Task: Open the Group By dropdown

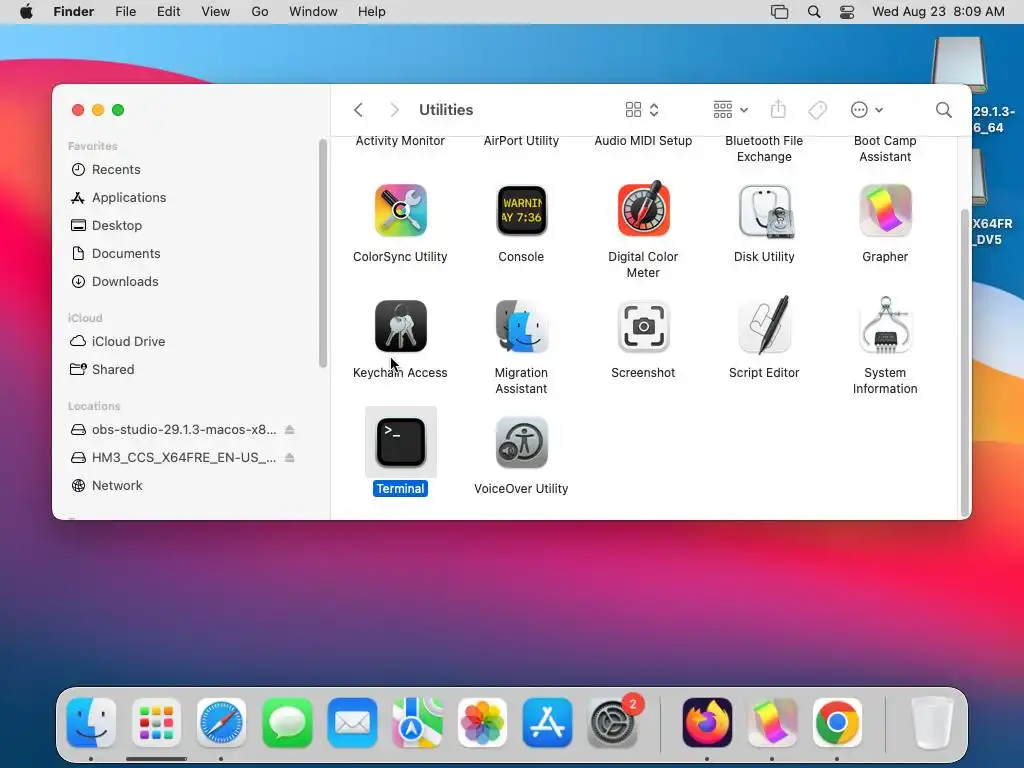Action: (x=731, y=110)
